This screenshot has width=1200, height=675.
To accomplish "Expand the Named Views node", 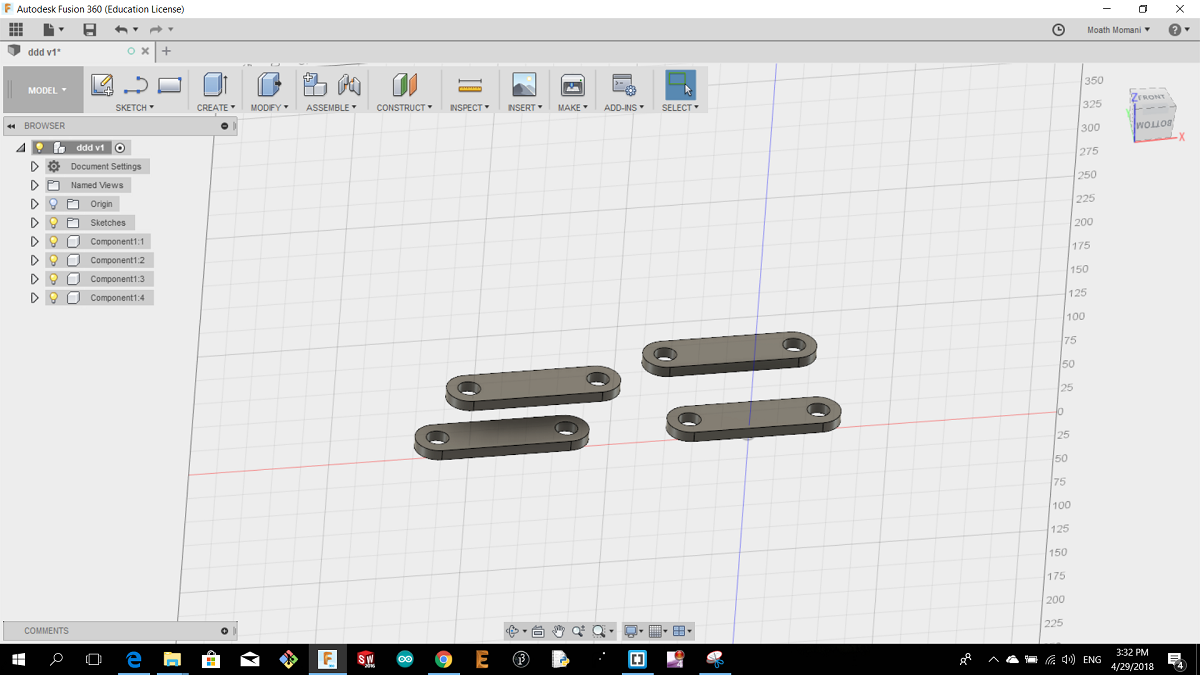I will (34, 185).
